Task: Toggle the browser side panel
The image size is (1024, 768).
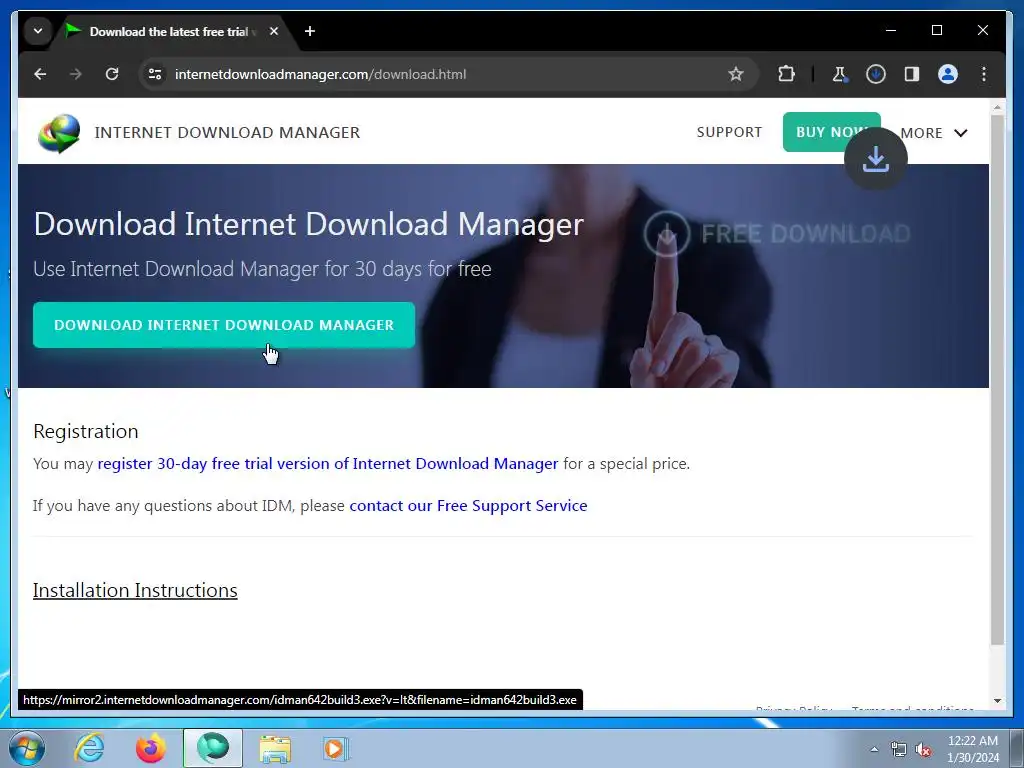Action: pyautogui.click(x=912, y=74)
